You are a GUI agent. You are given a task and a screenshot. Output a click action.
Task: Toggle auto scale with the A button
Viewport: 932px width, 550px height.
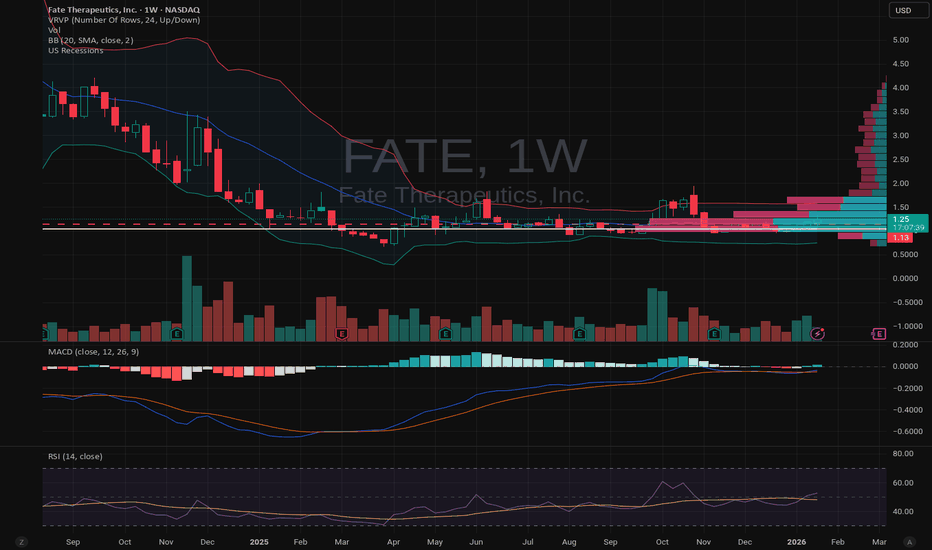pyautogui.click(x=907, y=541)
